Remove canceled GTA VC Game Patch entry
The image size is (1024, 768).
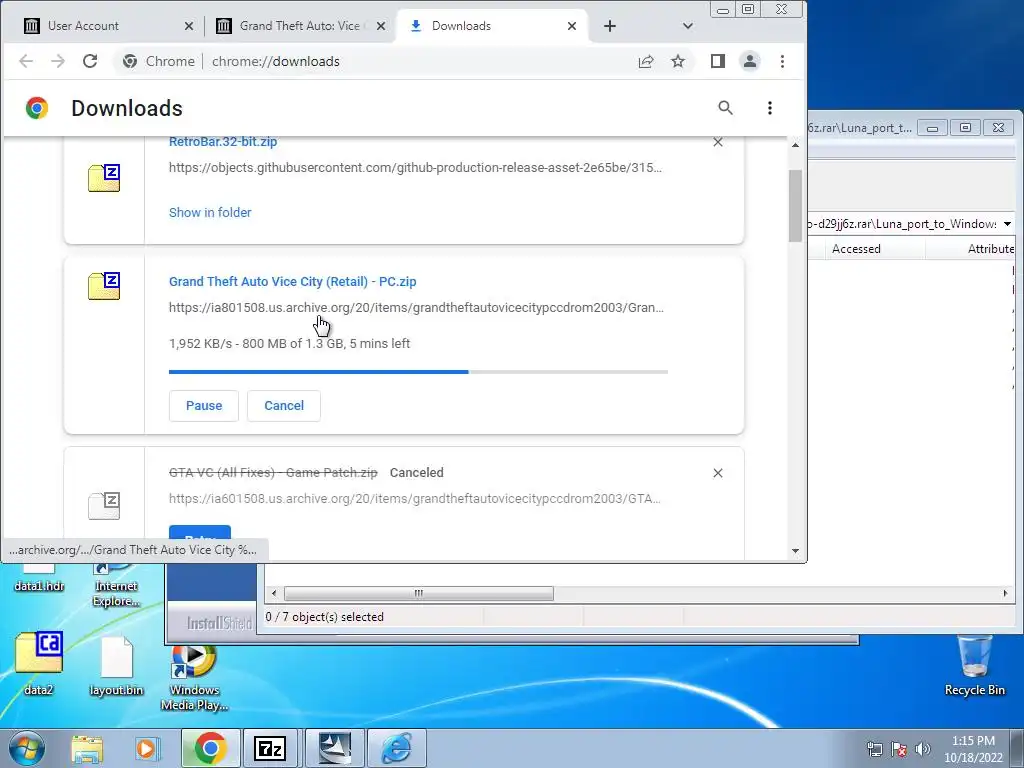tap(718, 473)
